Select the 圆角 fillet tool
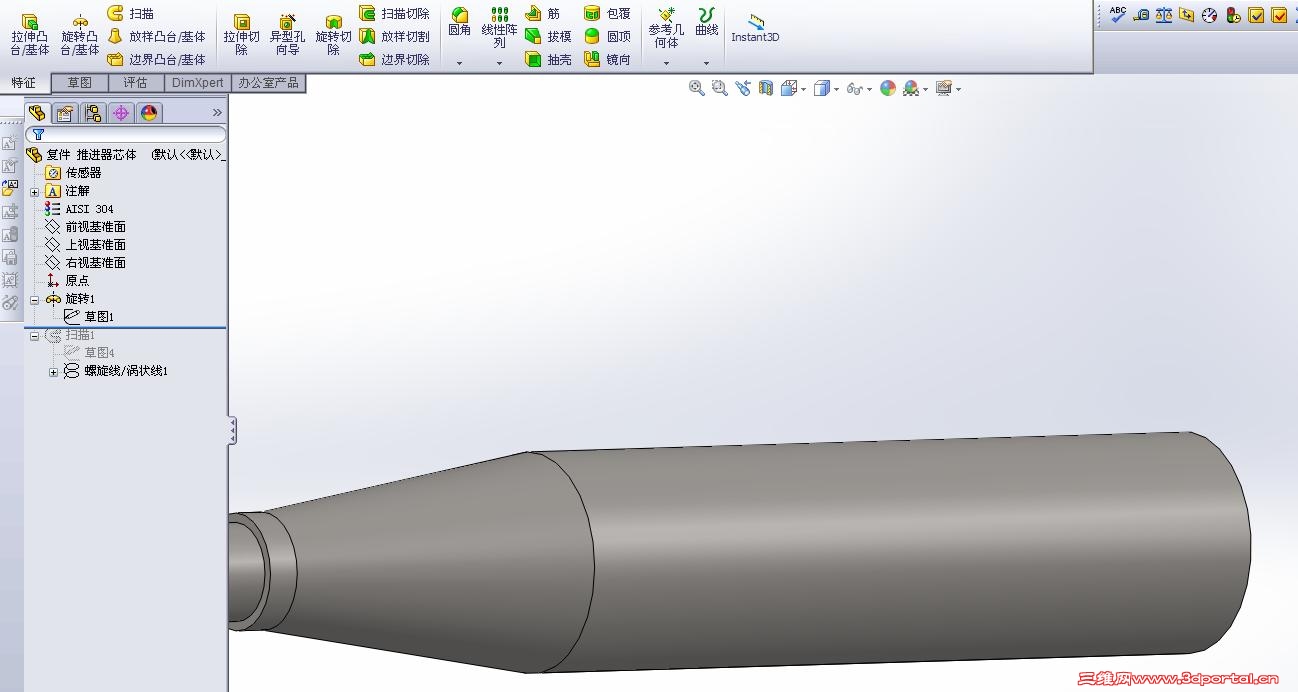Image resolution: width=1298 pixels, height=692 pixels. [459, 22]
